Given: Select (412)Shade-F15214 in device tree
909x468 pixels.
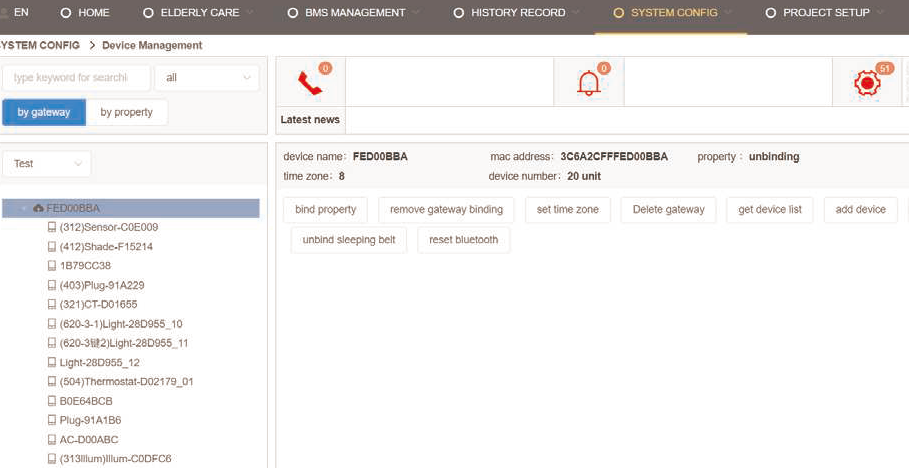Looking at the screenshot, I should (x=106, y=246).
